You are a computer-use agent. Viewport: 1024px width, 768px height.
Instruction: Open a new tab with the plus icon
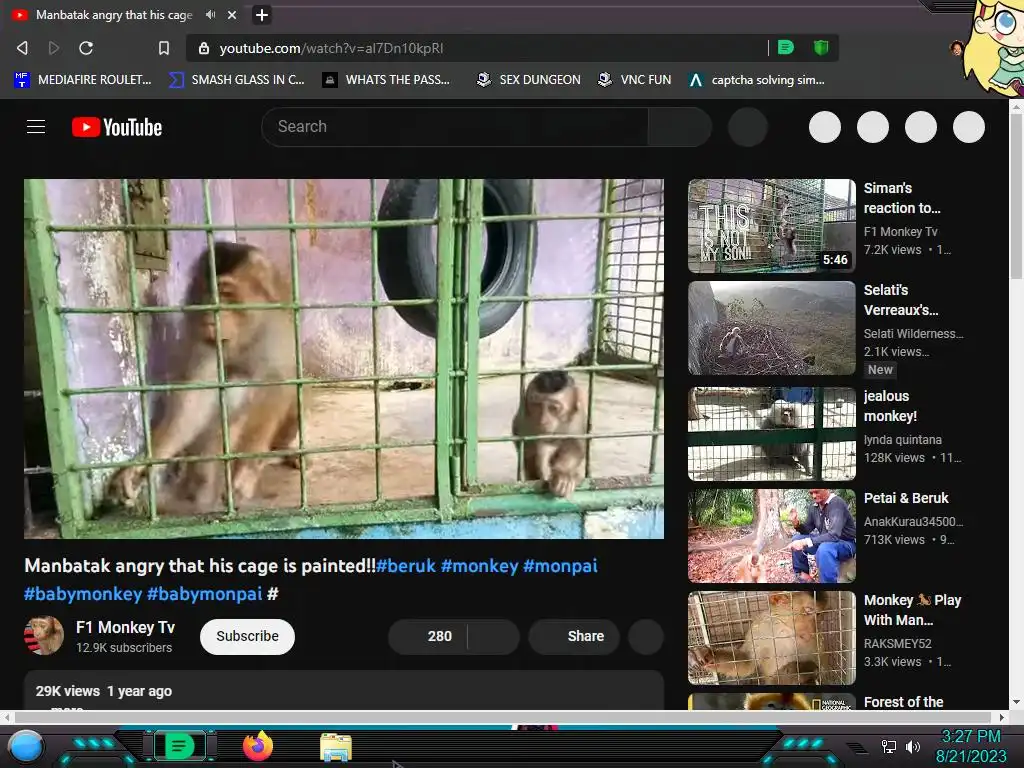pos(261,14)
